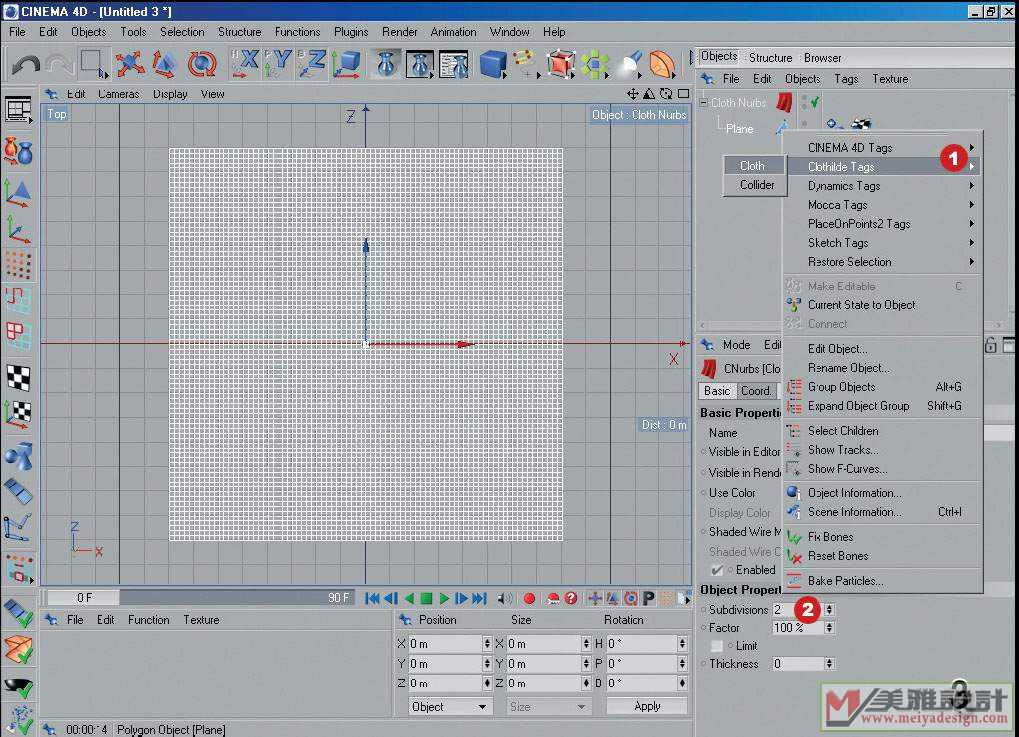
Task: Select the Scale tool icon
Action: pos(165,64)
